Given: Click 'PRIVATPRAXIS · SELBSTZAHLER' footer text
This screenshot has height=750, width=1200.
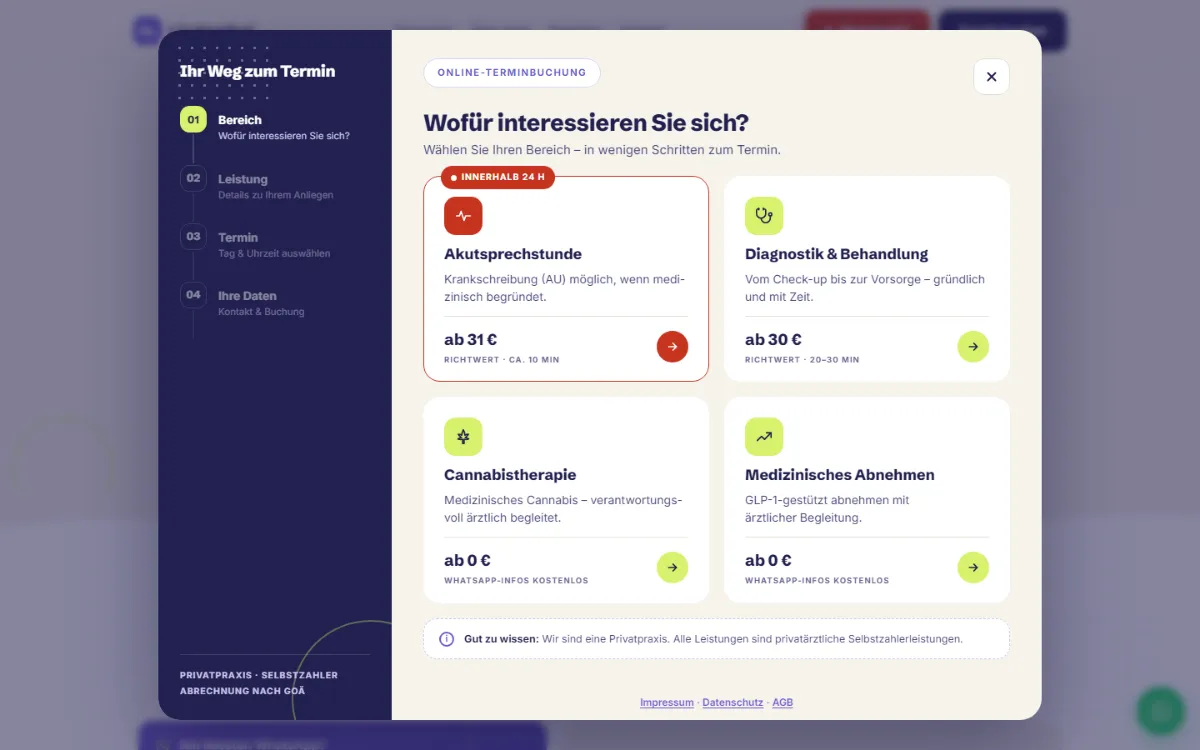Looking at the screenshot, I should click(259, 675).
